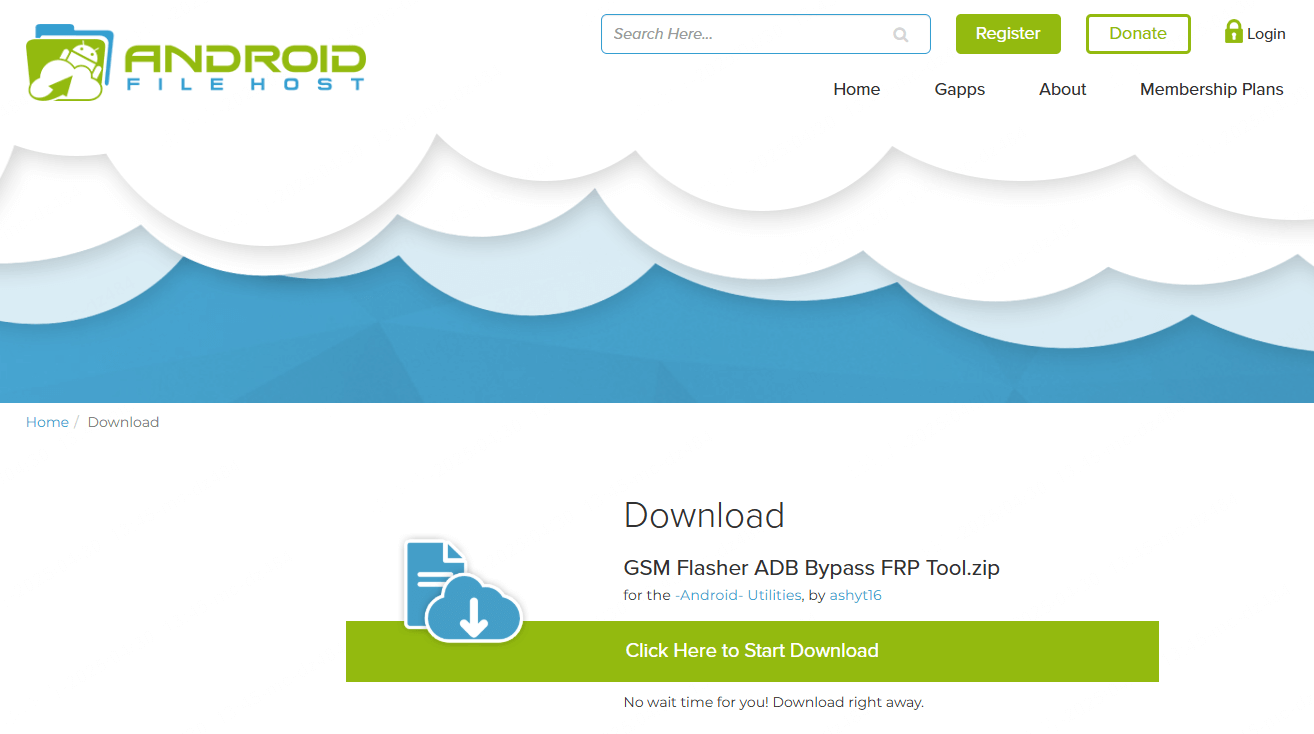Open the Home menu item
The height and width of the screenshot is (734, 1314).
click(x=857, y=89)
